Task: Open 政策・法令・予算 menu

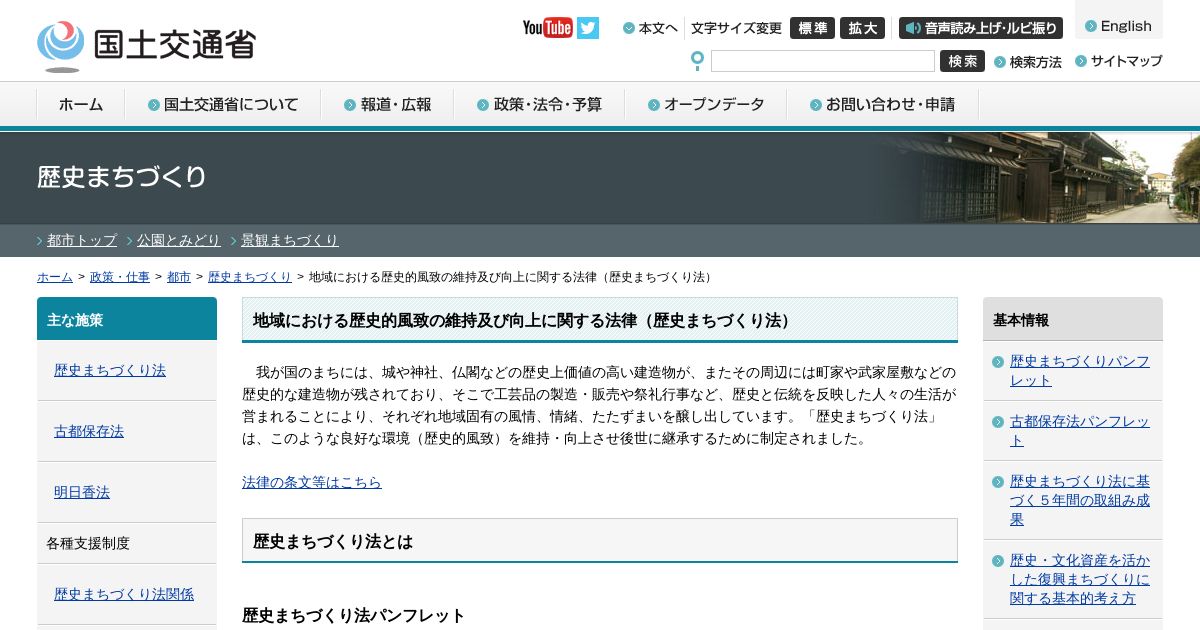Action: (539, 104)
